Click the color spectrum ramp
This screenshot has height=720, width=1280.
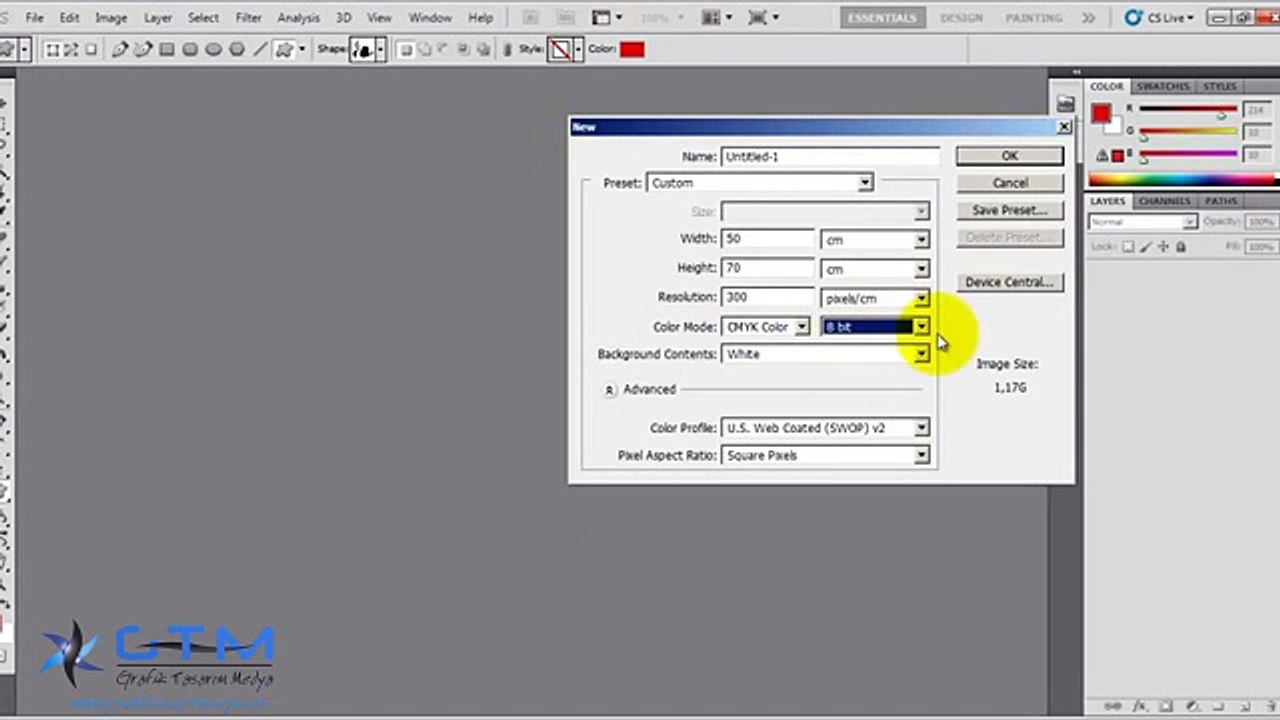click(1182, 180)
